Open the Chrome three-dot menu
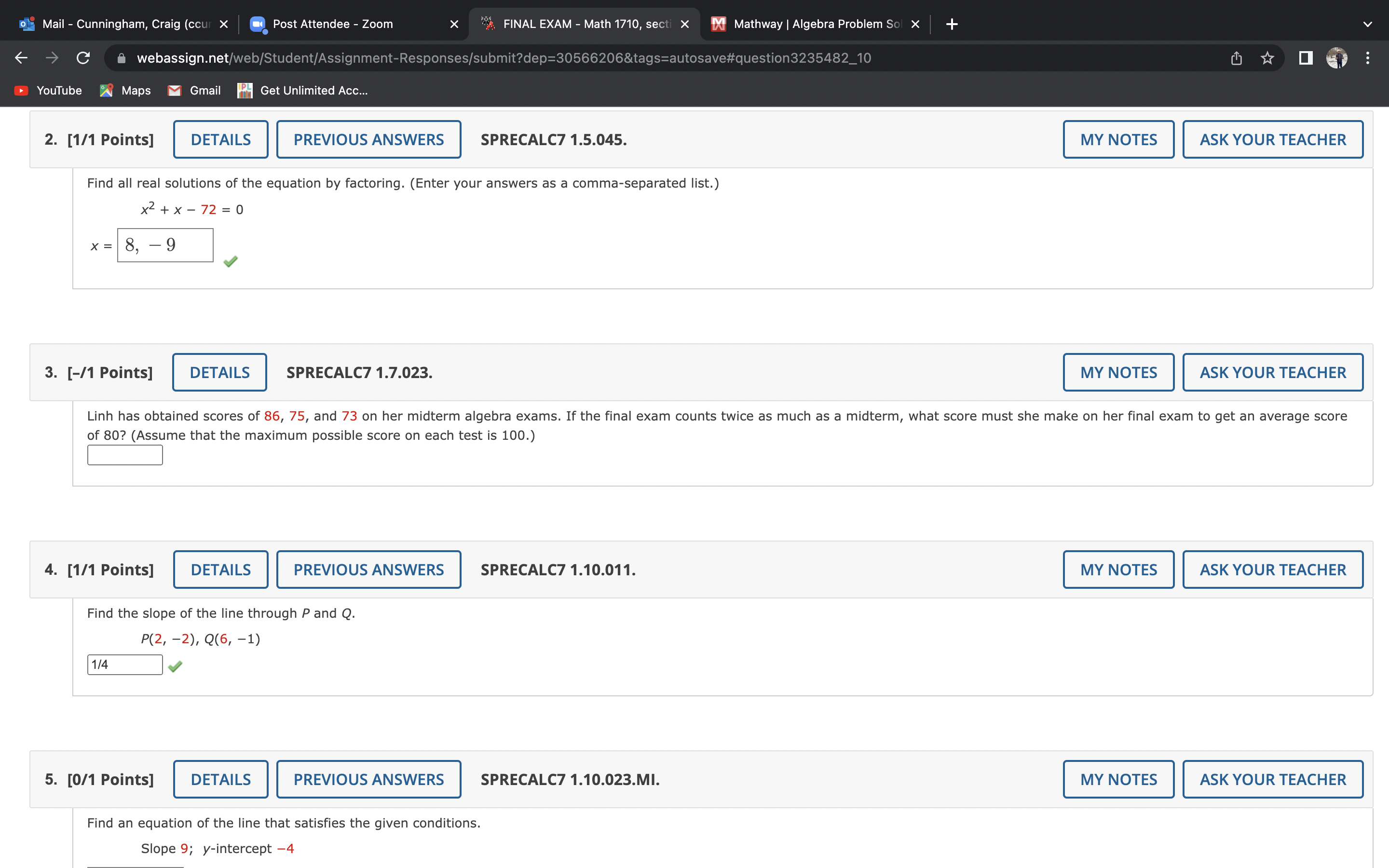The width and height of the screenshot is (1389, 868). 1367,58
